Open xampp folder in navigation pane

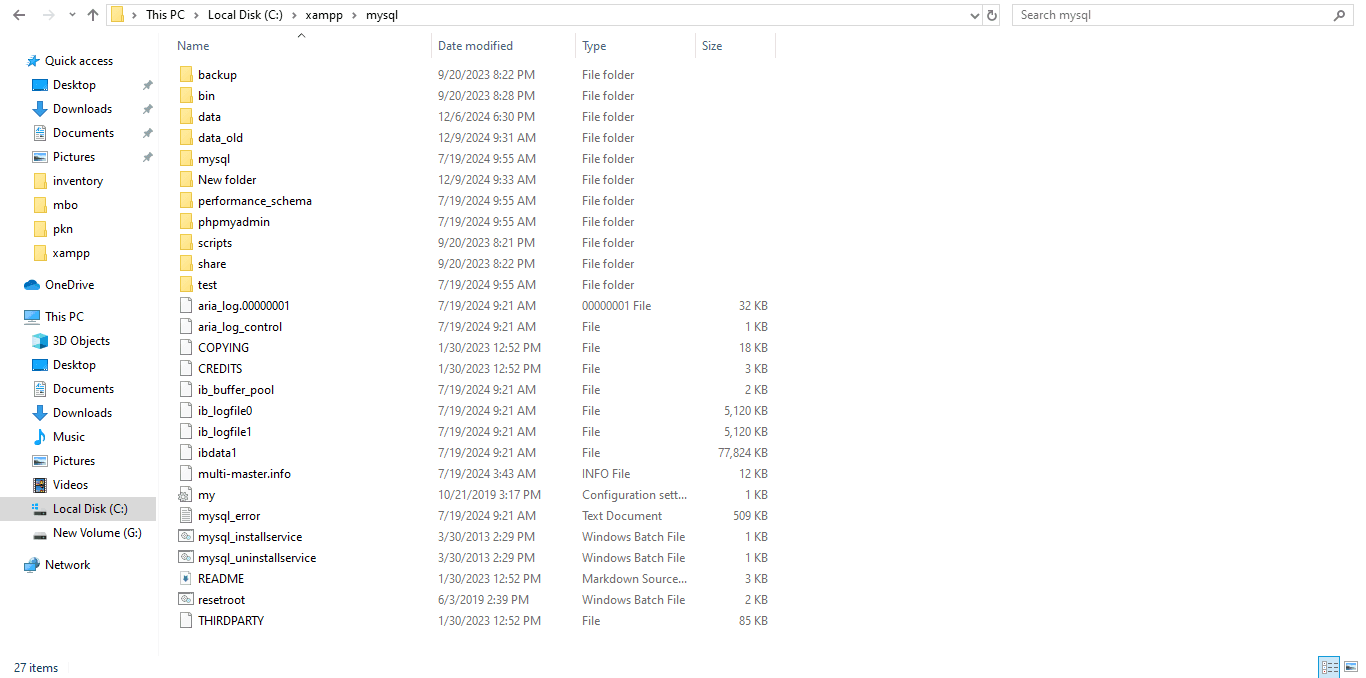(71, 253)
